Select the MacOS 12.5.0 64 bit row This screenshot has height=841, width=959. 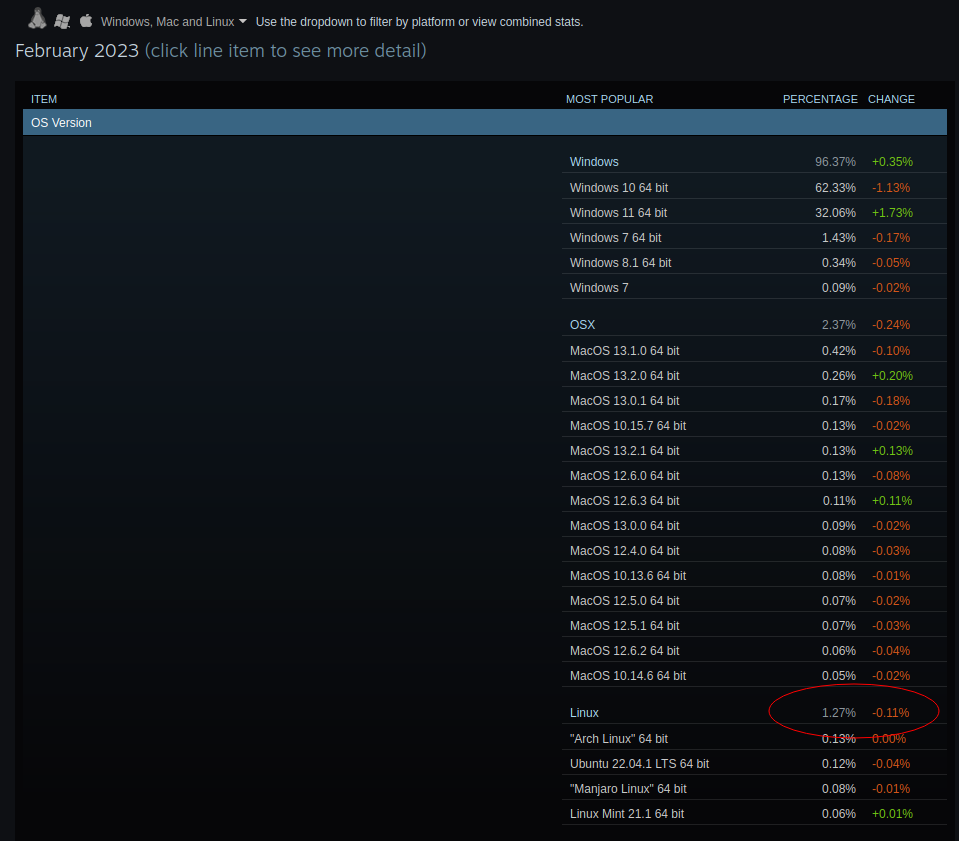(x=754, y=601)
